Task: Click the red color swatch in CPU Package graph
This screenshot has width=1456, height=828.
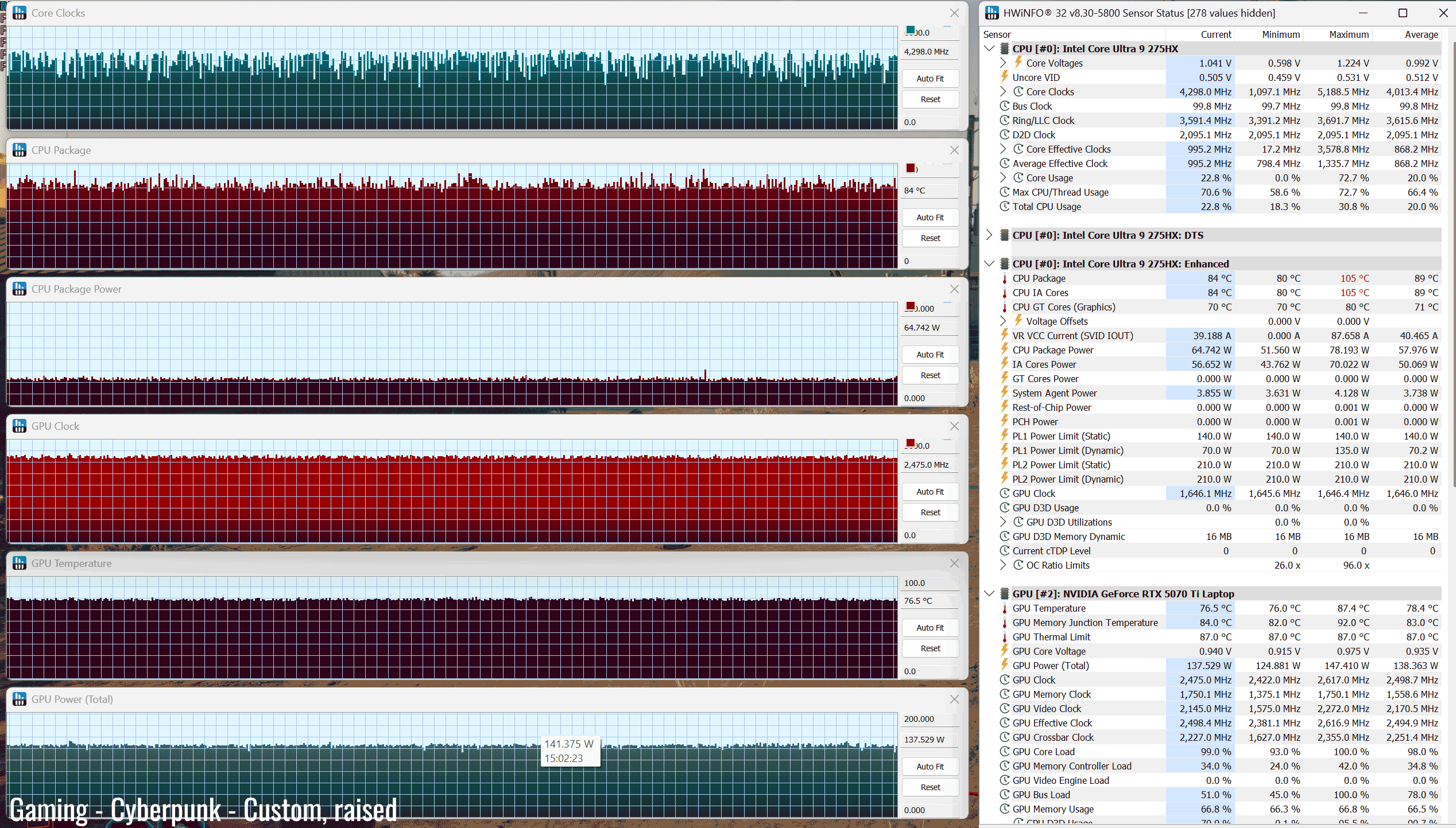Action: click(911, 168)
